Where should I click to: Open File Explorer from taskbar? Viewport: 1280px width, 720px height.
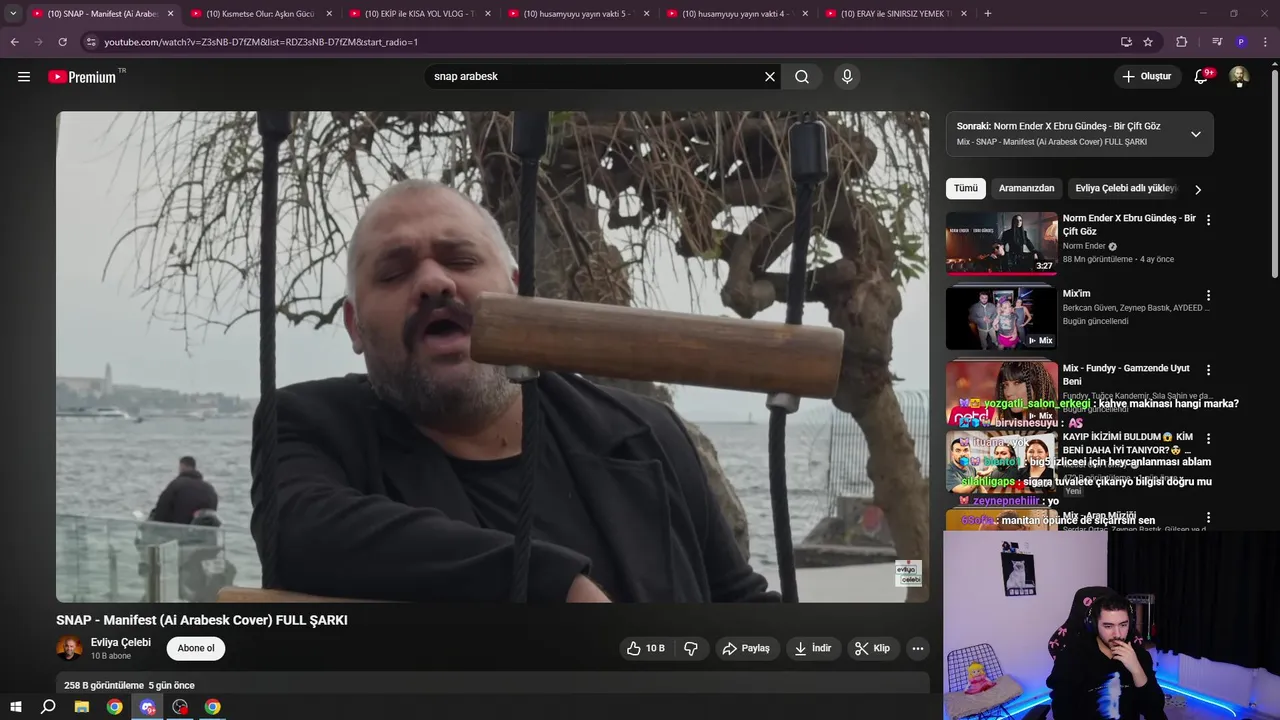(82, 707)
